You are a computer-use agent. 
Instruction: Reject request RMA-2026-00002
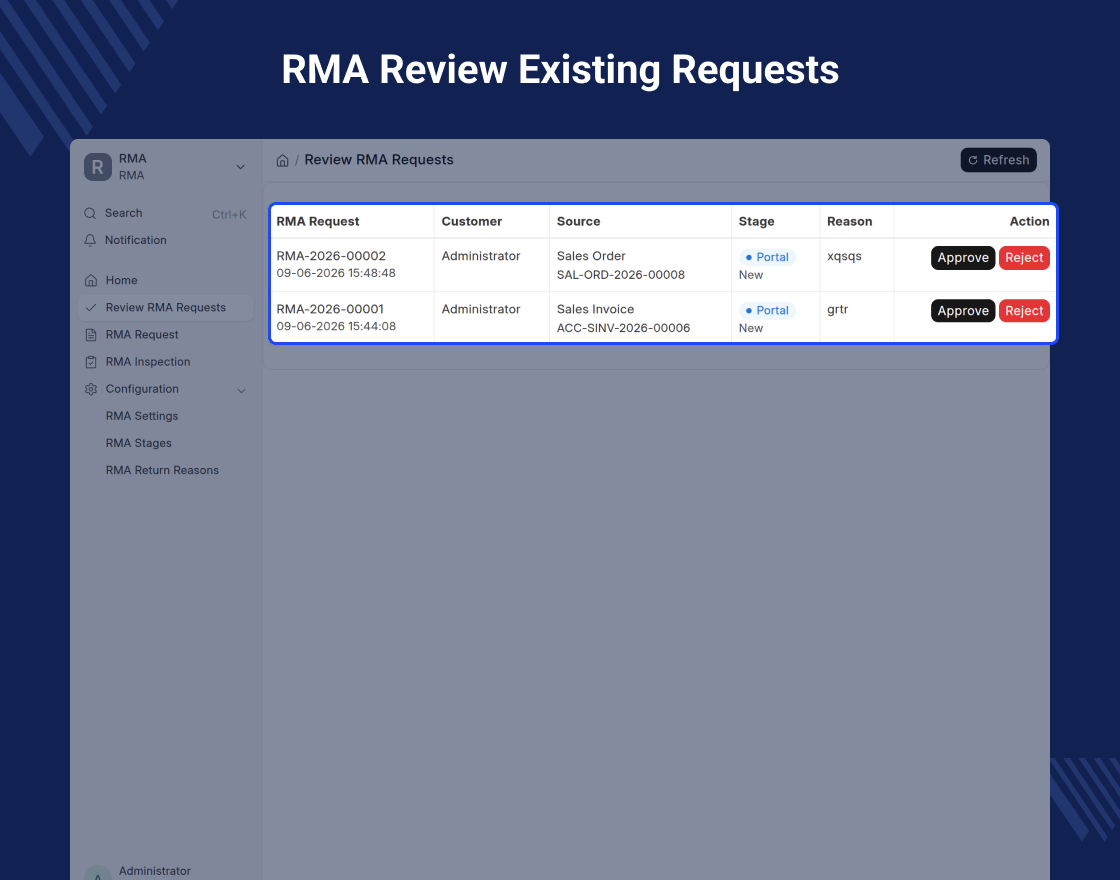click(1024, 258)
